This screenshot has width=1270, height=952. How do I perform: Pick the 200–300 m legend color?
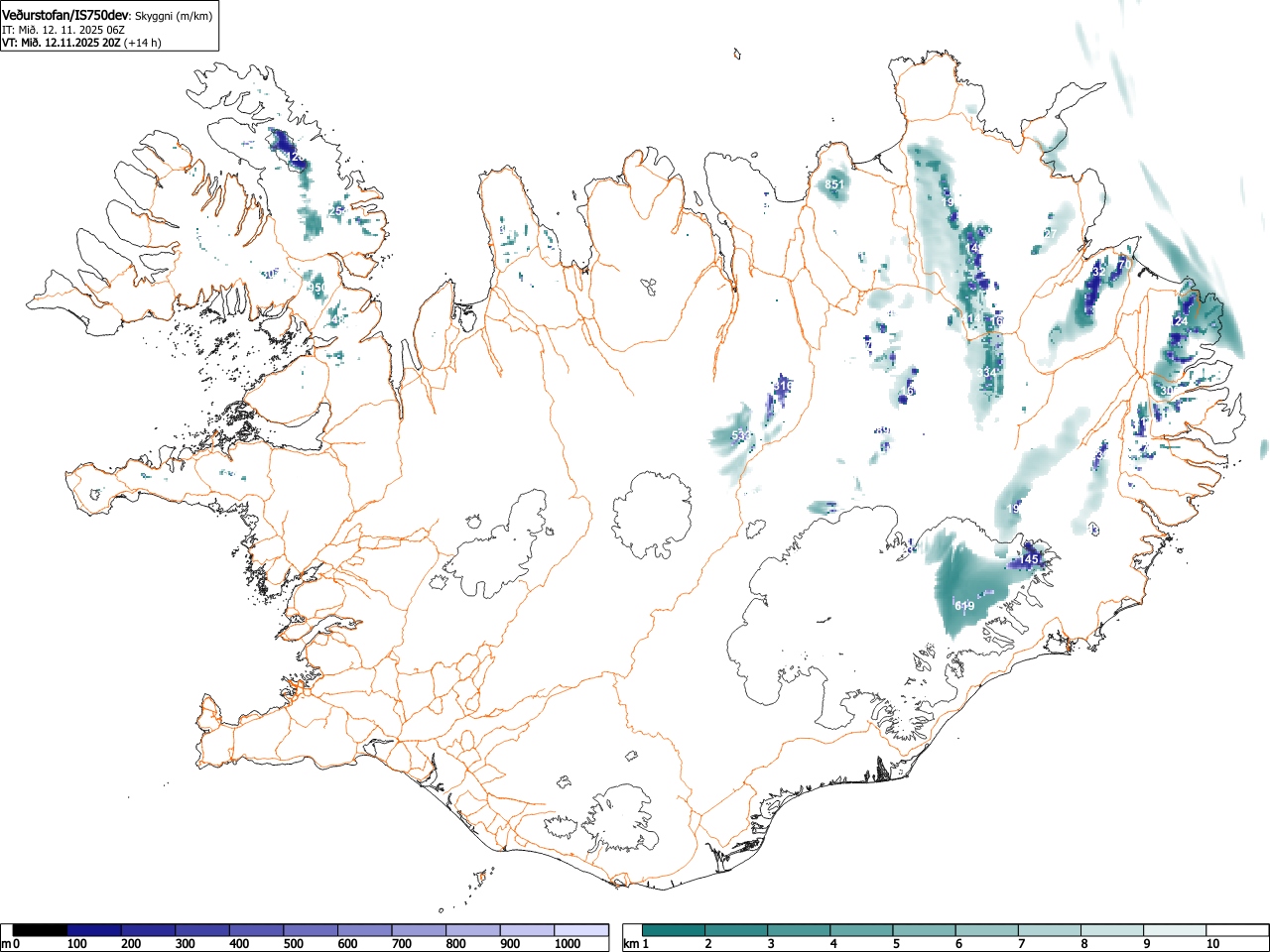click(149, 930)
